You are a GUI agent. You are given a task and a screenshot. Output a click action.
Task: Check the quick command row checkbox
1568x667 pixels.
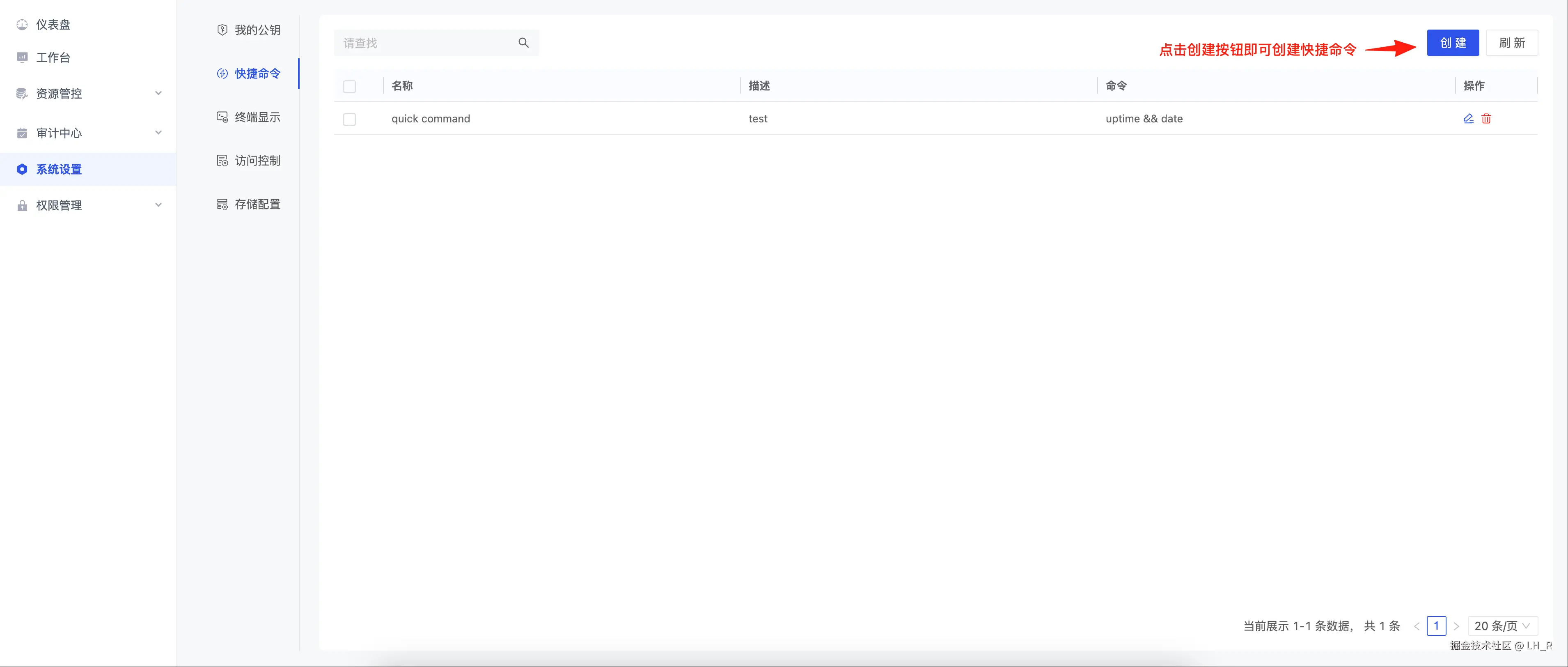(349, 120)
